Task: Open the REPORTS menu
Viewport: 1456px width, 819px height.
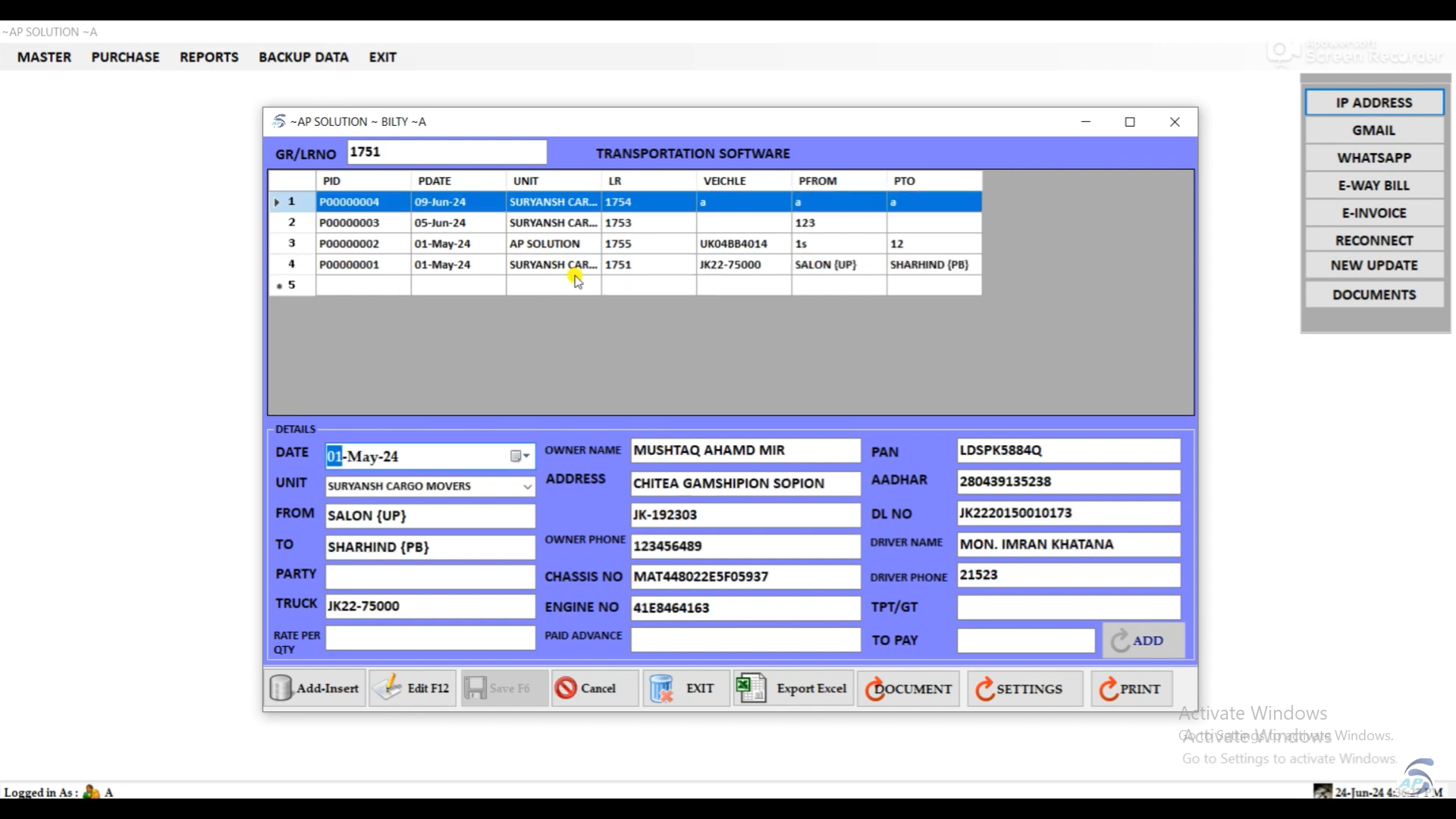Action: 209,57
